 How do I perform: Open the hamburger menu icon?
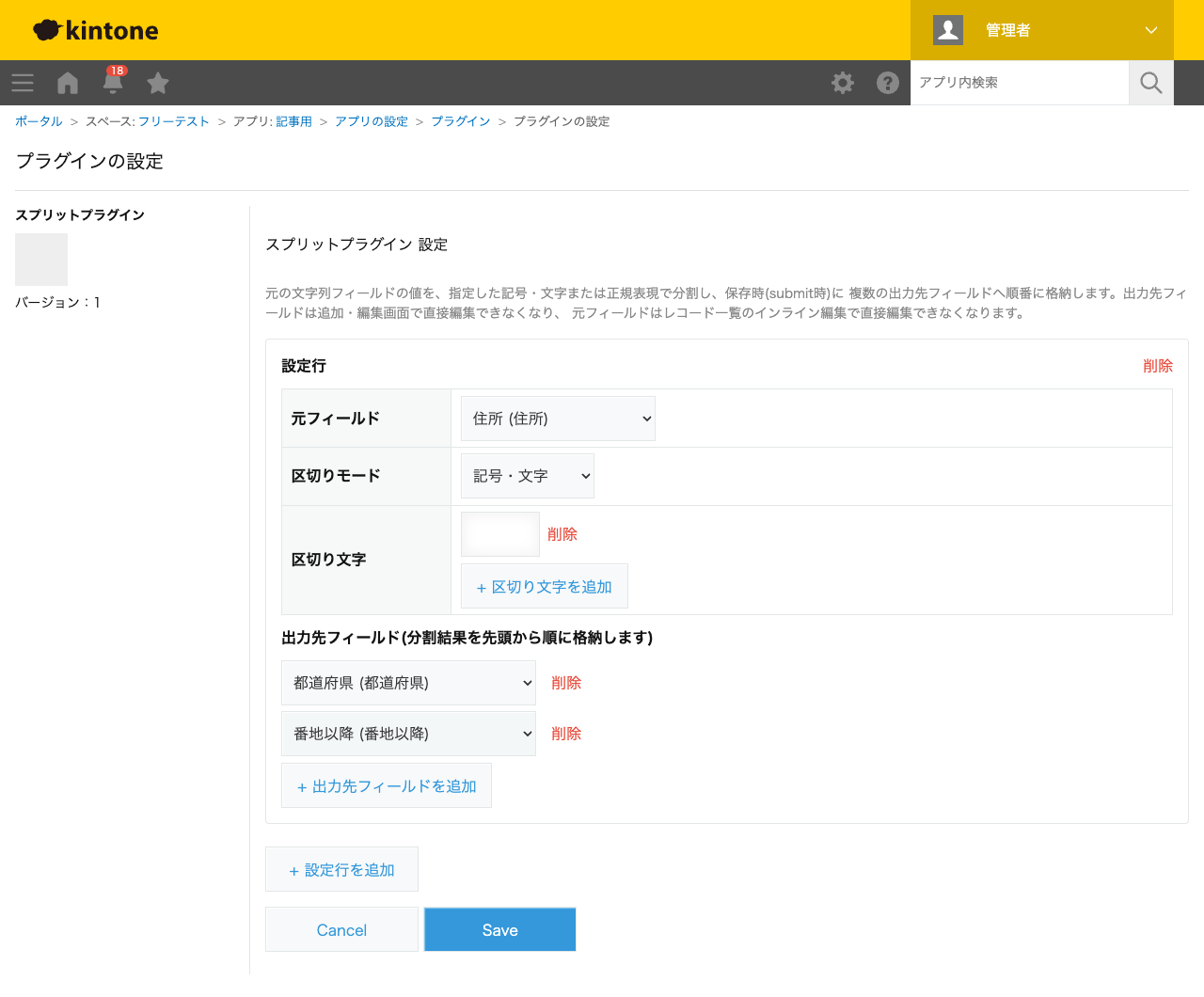click(x=23, y=83)
